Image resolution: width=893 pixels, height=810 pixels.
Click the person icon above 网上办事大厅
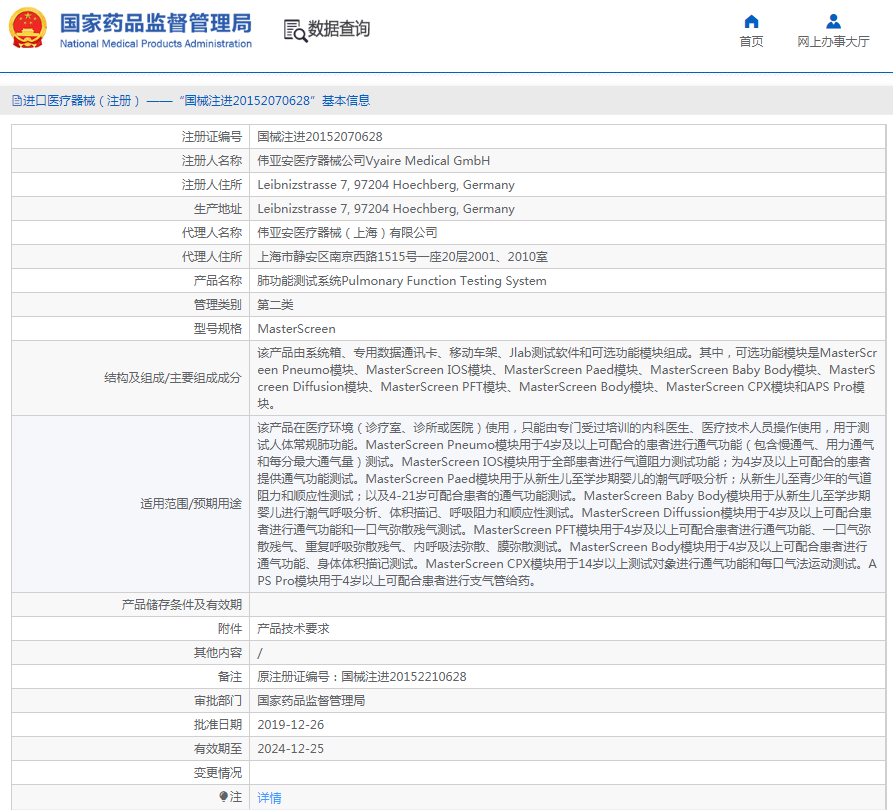(833, 21)
